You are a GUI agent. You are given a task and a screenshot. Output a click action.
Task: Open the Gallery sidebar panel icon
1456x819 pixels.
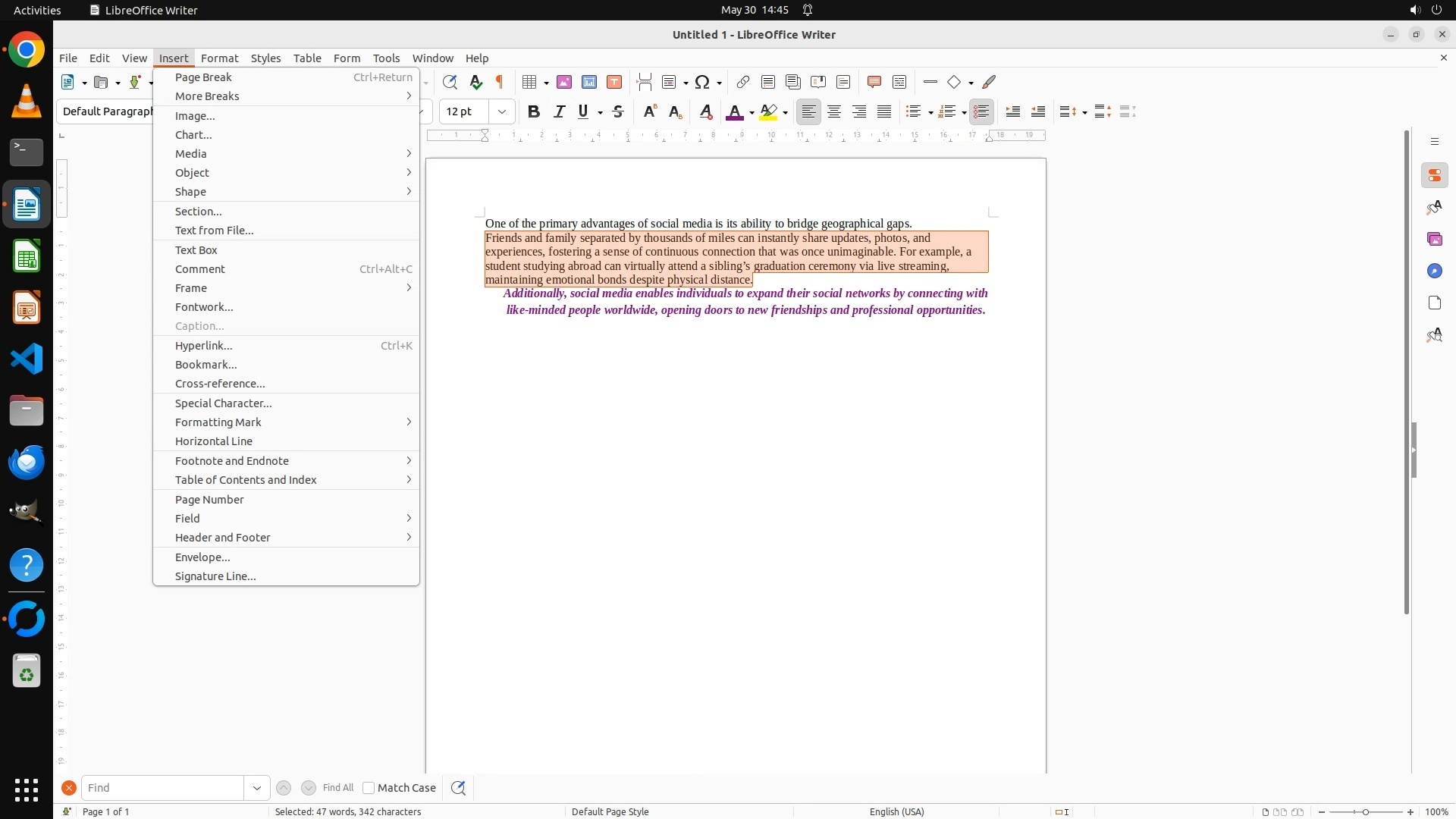(x=1434, y=239)
